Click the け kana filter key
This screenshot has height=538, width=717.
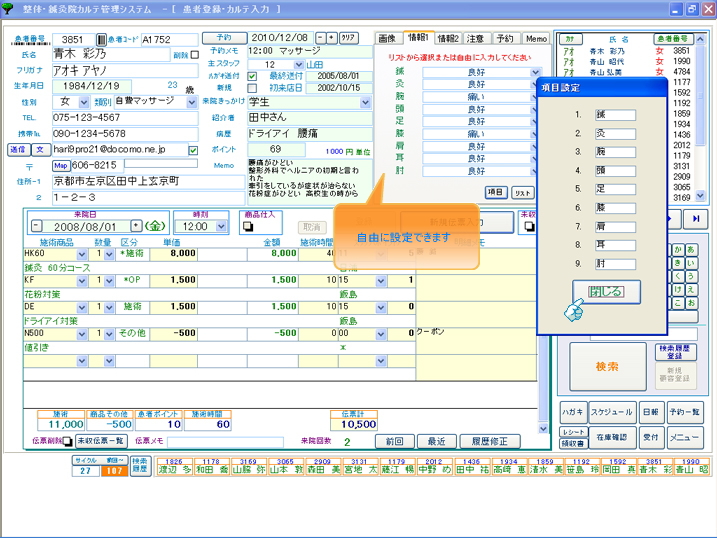click(678, 289)
